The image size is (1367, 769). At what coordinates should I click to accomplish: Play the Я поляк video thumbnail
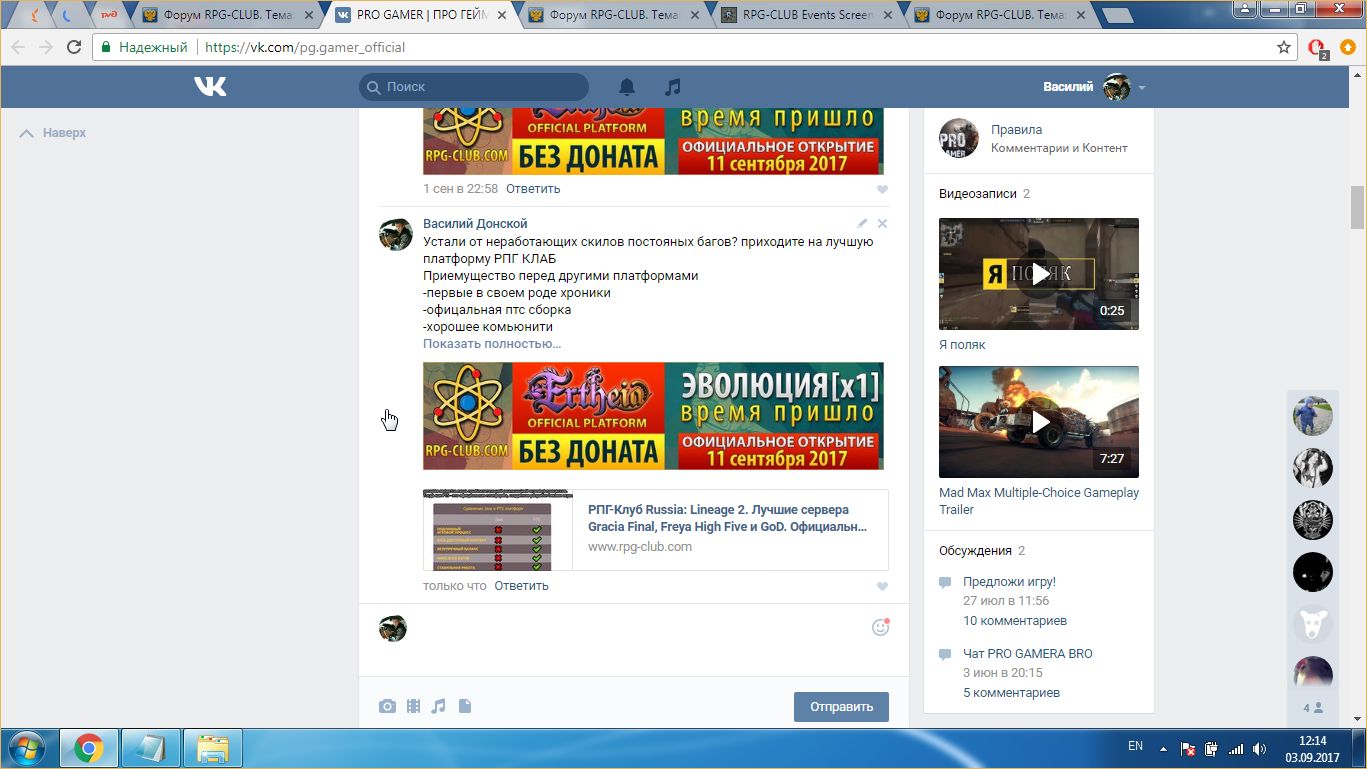[1039, 274]
